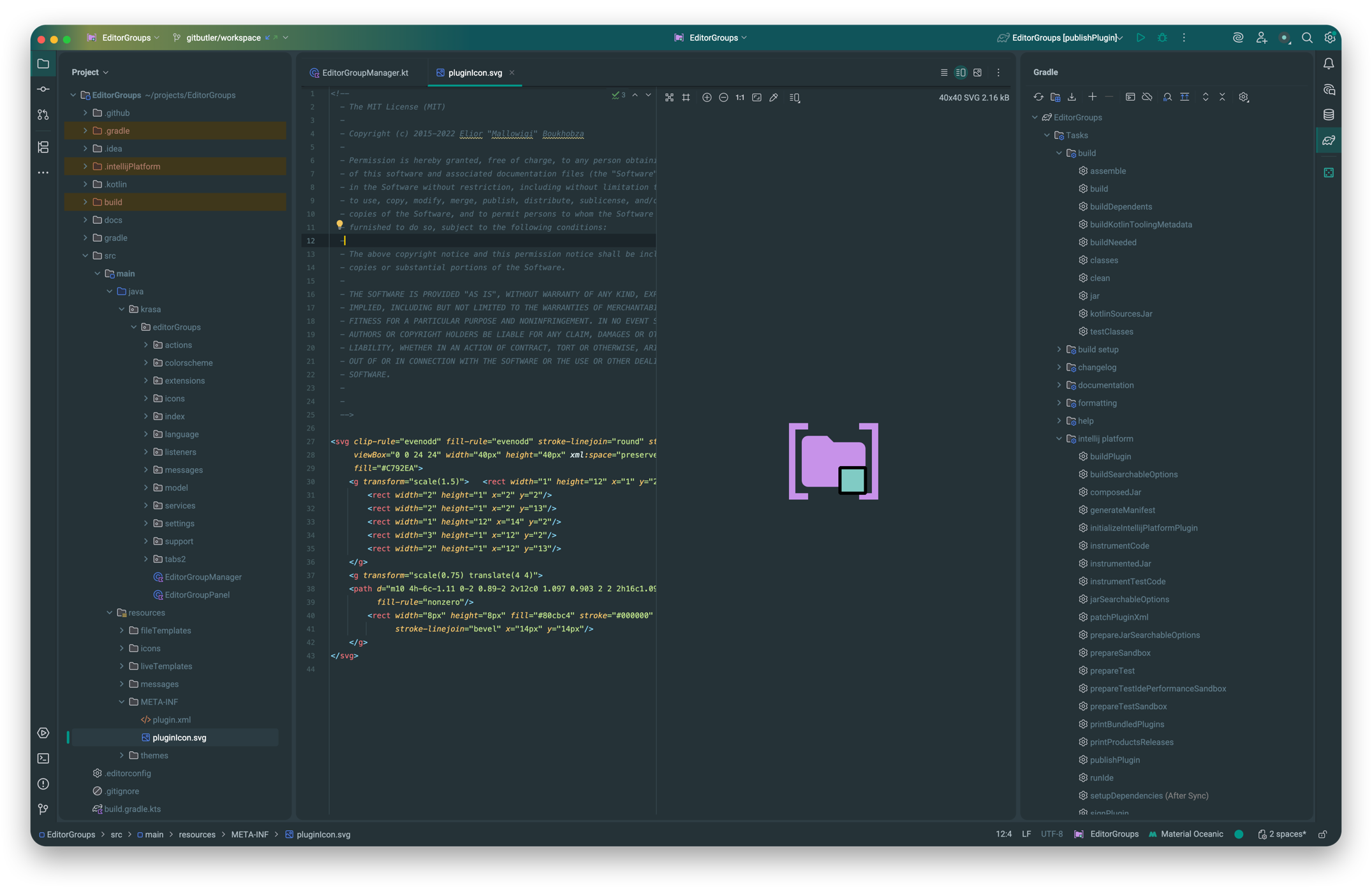Select the color picker pipette in SVG toolbar
Viewport: 1372px width, 894px height.
774,97
